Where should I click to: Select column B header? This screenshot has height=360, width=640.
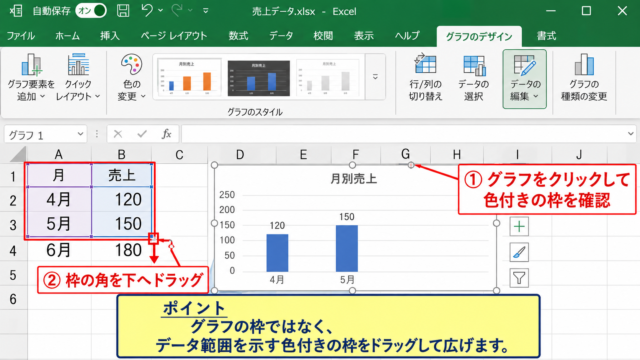(x=121, y=155)
